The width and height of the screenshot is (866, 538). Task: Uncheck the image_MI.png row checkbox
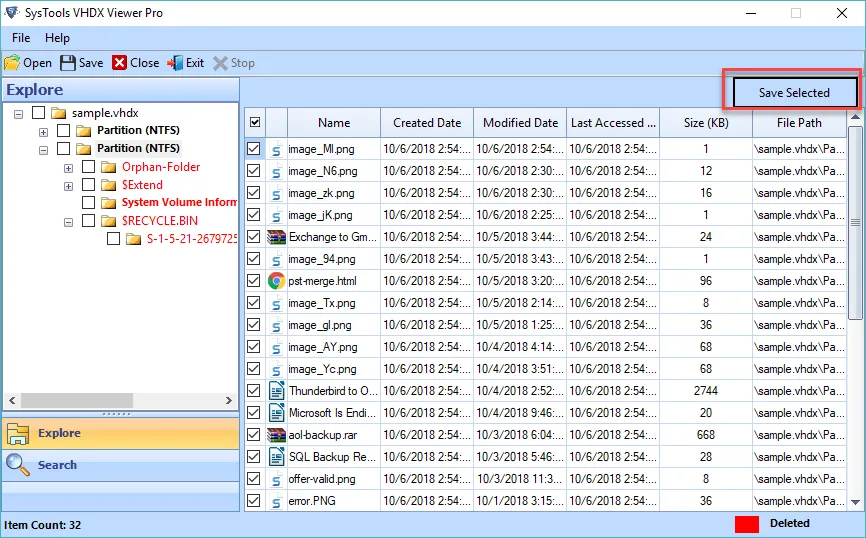click(x=254, y=149)
